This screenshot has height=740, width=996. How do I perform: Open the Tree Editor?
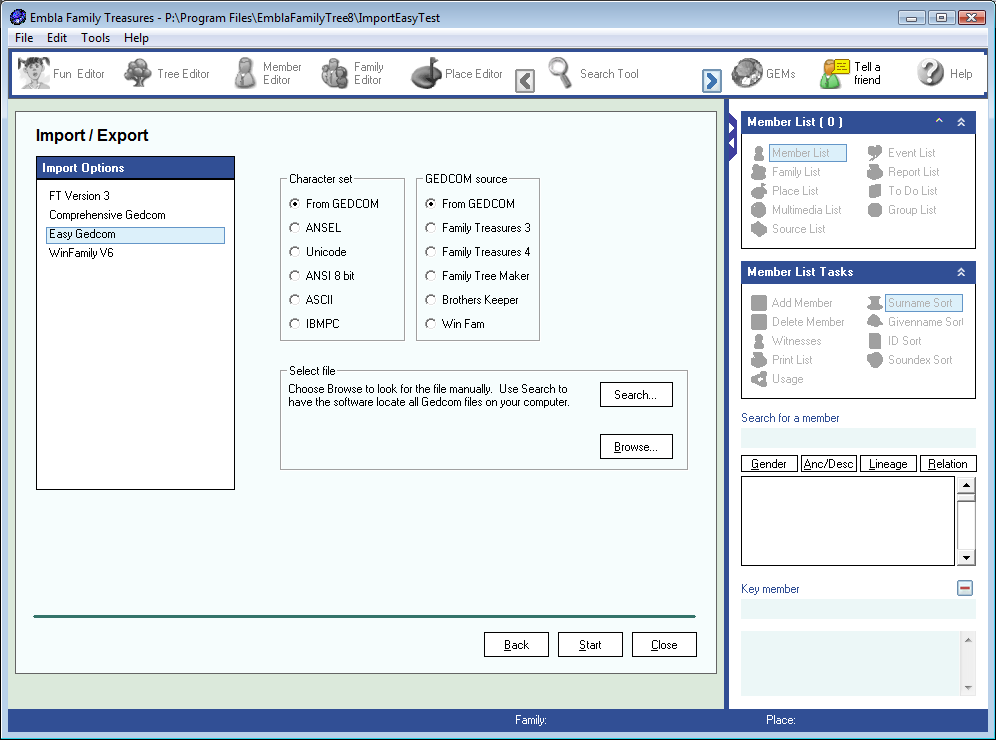(167, 74)
